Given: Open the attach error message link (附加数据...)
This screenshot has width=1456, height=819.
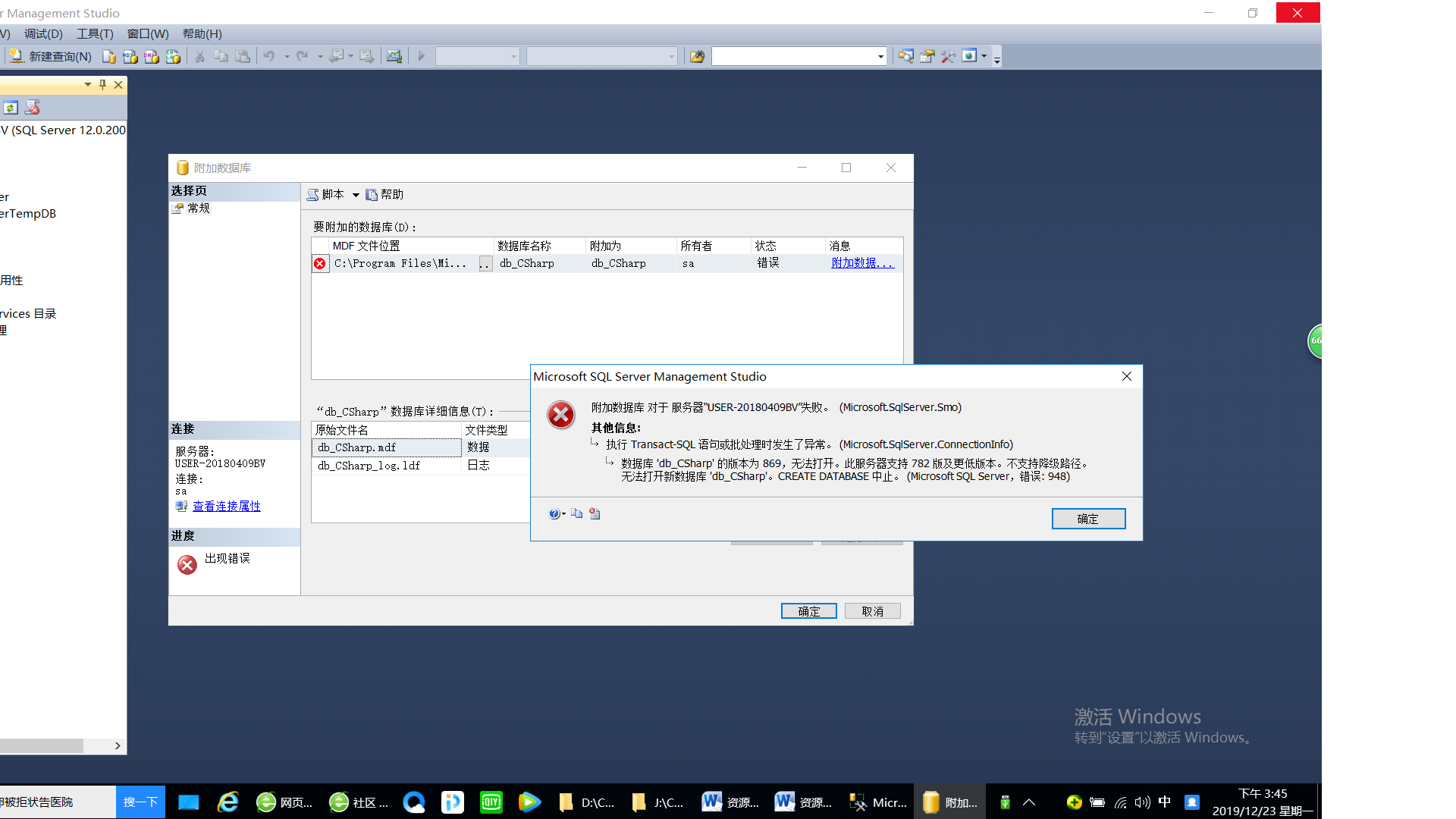Looking at the screenshot, I should pos(862,263).
